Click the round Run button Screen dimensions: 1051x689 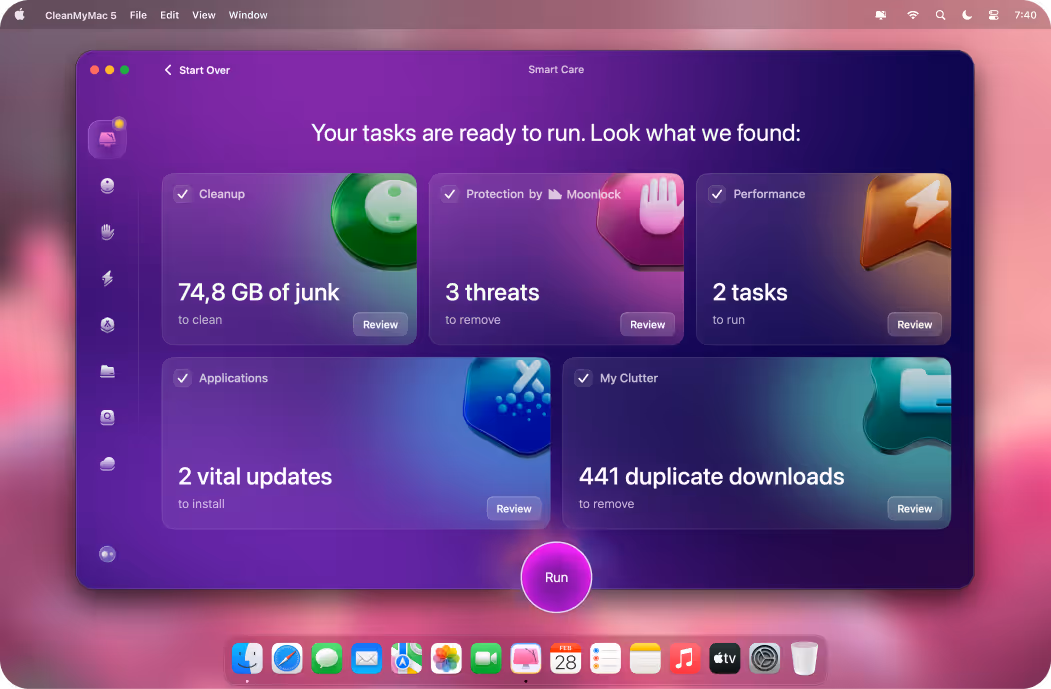pyautogui.click(x=556, y=577)
